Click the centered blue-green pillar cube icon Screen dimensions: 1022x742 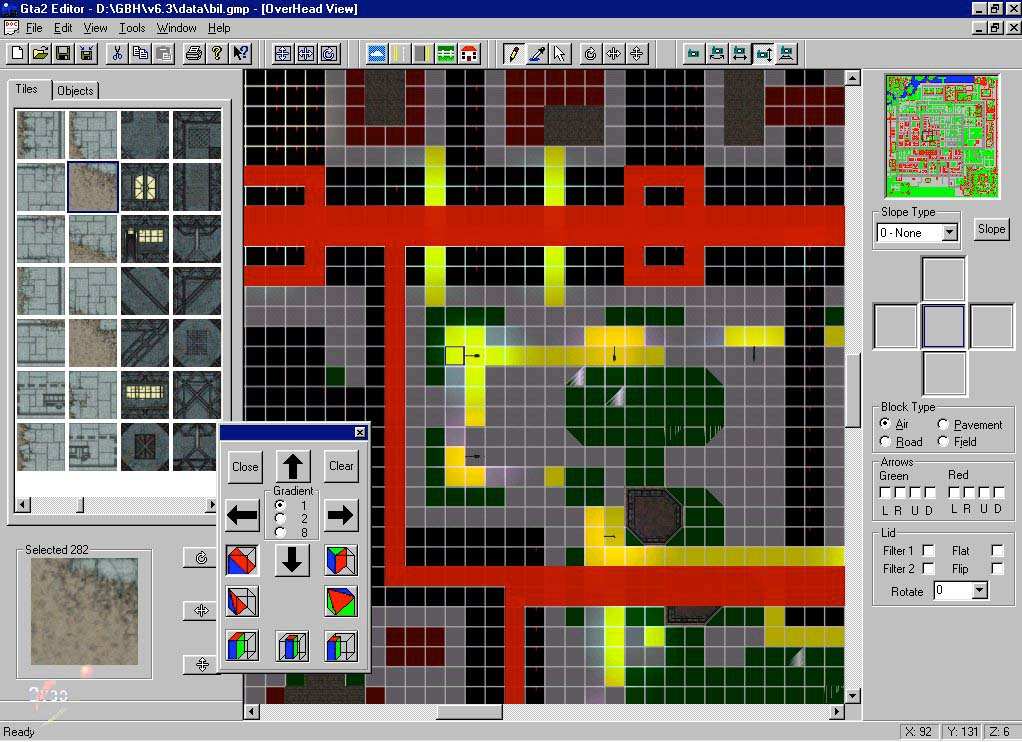click(292, 646)
